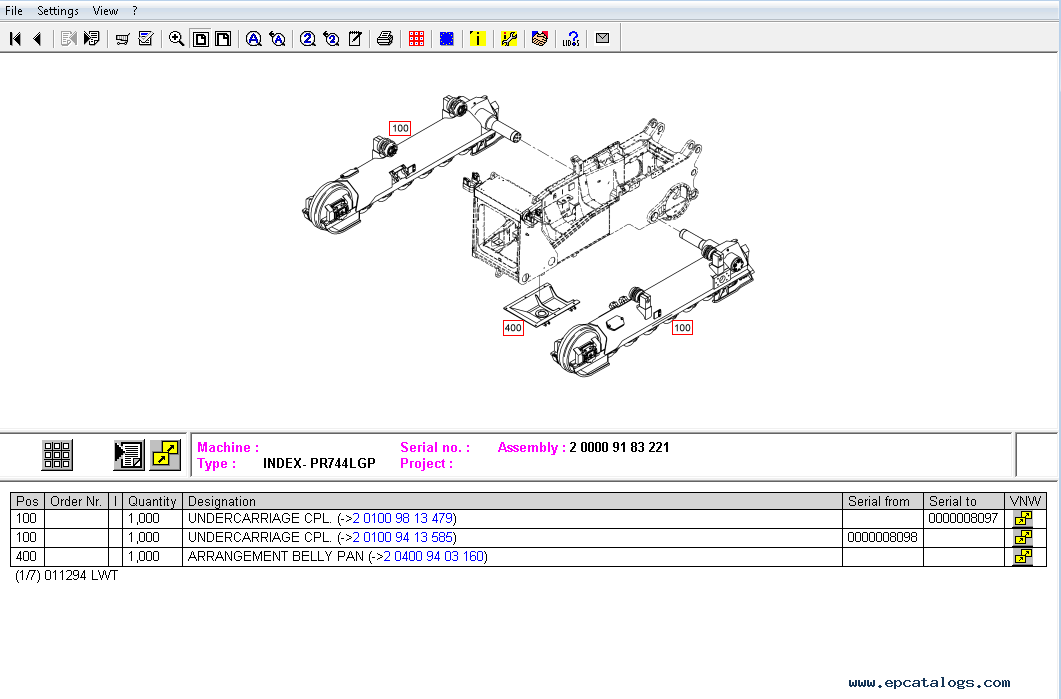Open the yellow wrench service icon
Screen dimensions: 1061x699
click(509, 39)
